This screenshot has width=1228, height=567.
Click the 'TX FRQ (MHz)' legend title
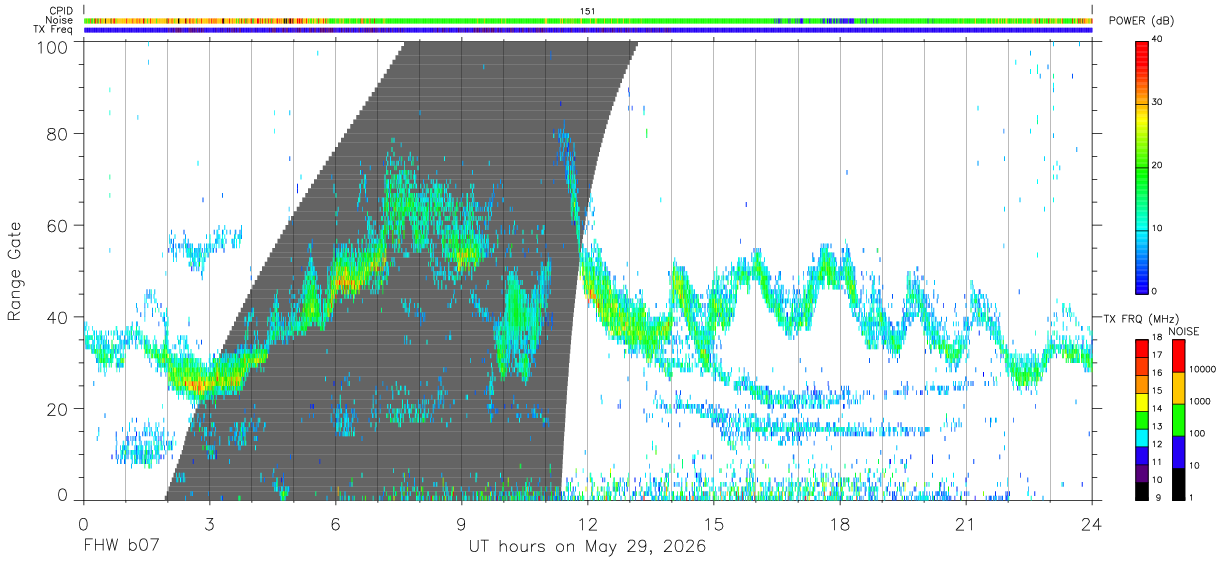click(x=1140, y=318)
